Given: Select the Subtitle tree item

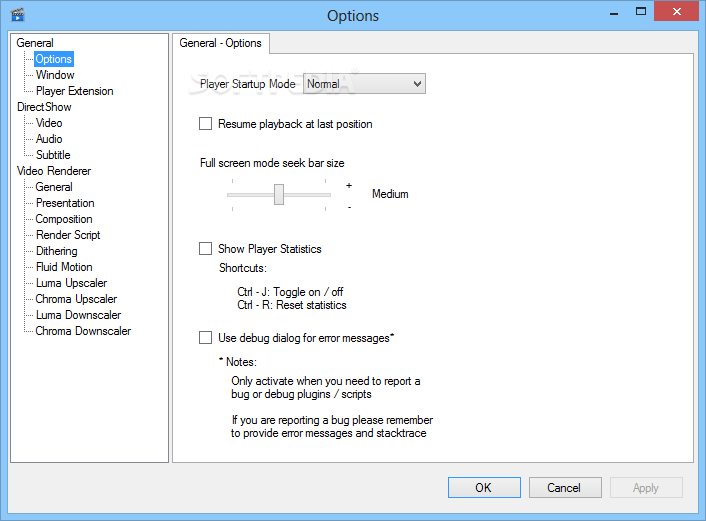Looking at the screenshot, I should [53, 155].
